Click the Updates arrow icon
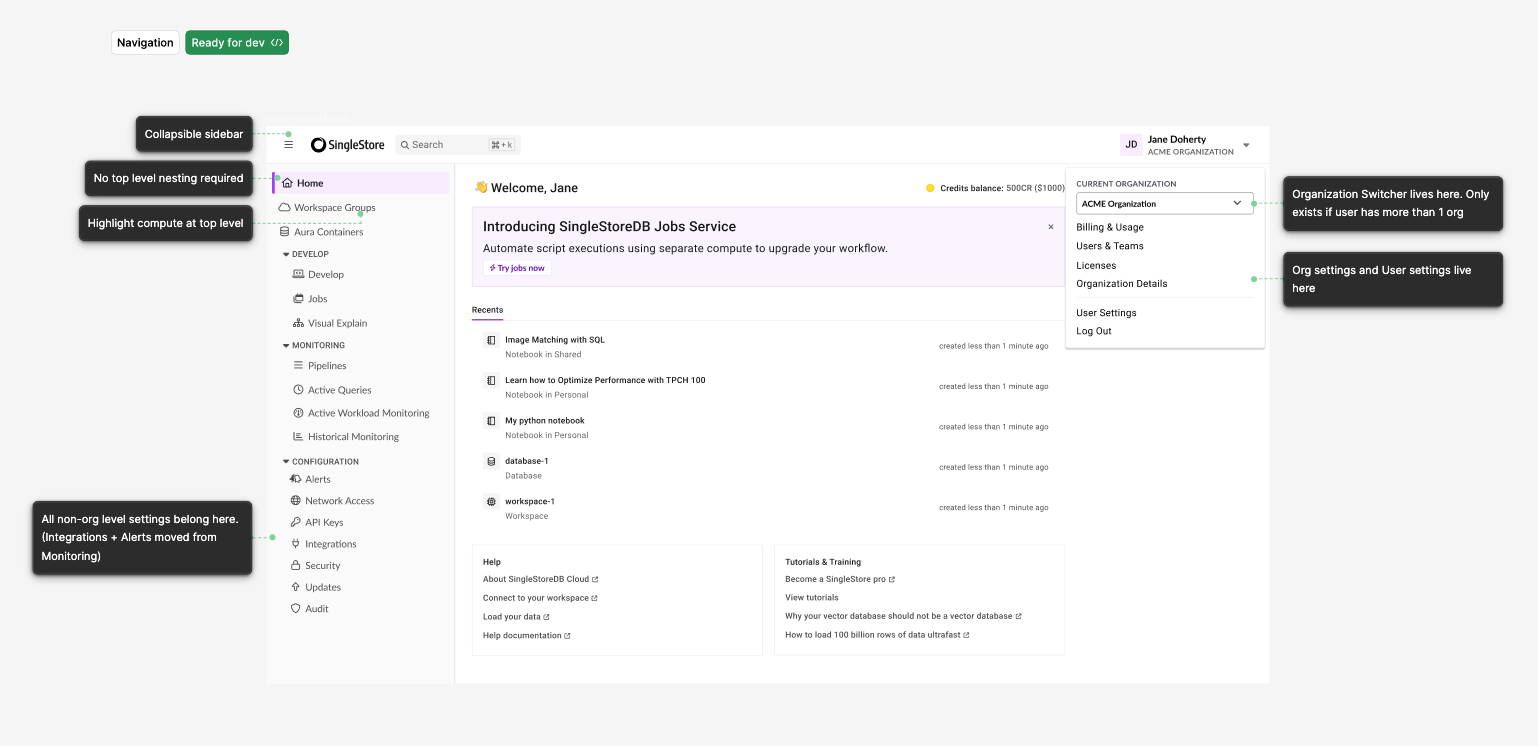Viewport: 1538px width, 746px height. coord(295,587)
